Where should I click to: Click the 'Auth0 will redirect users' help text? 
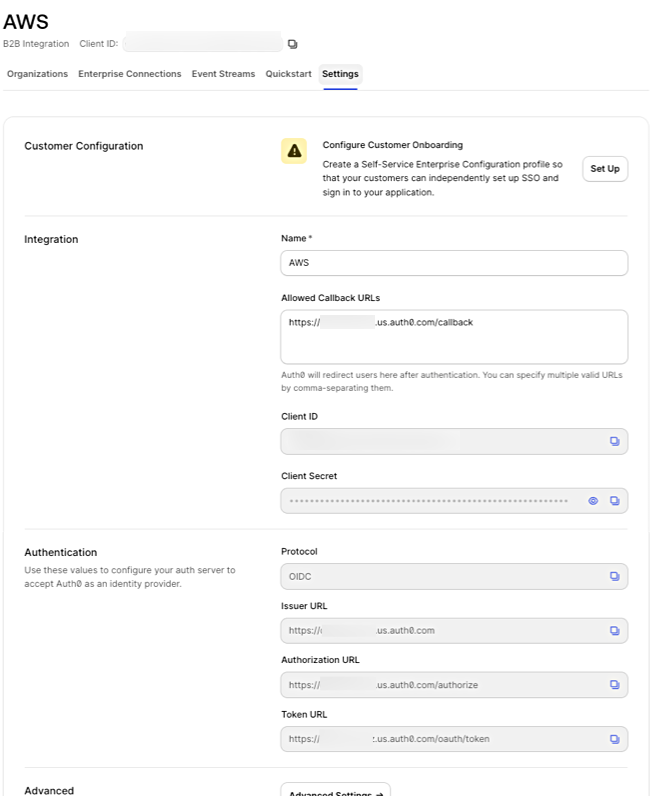tap(452, 381)
